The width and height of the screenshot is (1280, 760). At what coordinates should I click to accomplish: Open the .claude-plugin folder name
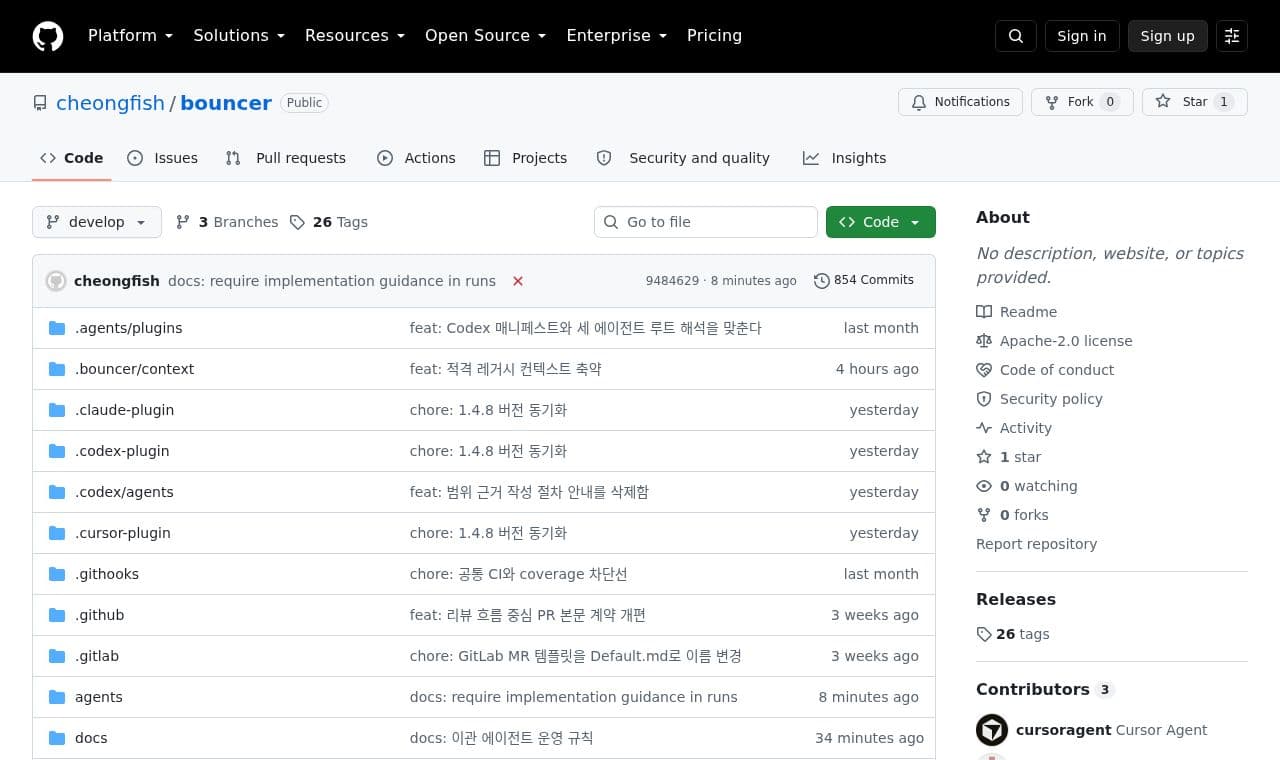tap(125, 410)
